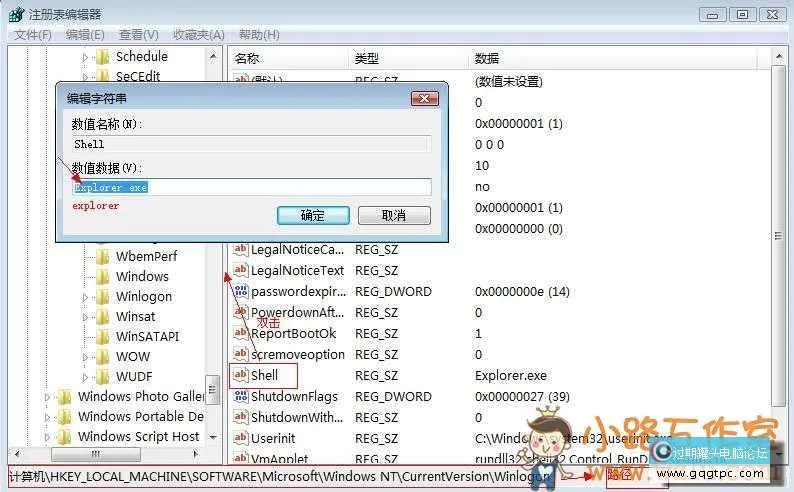
Task: Expand the WOW tree node
Action: pos(85,357)
